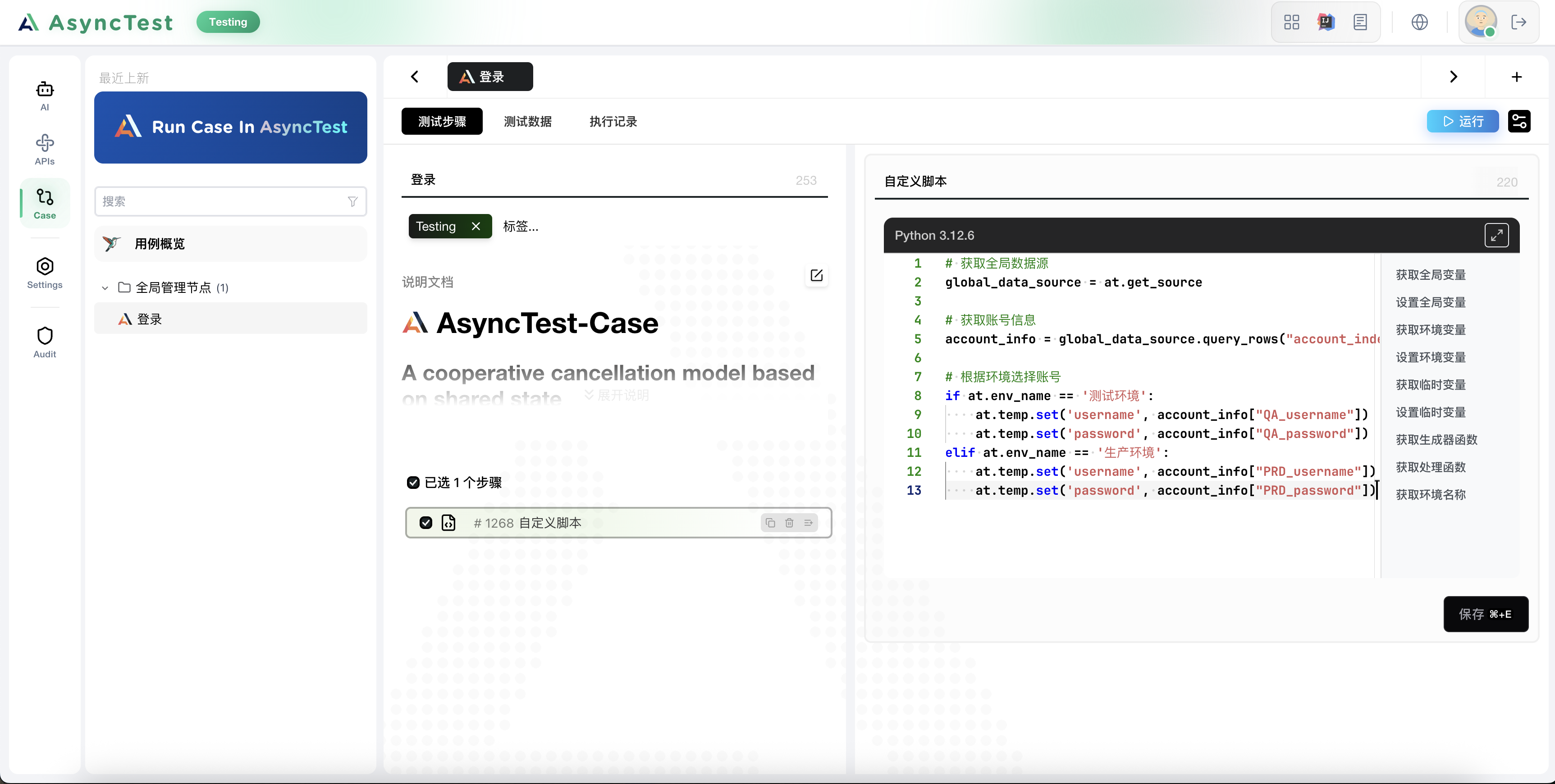Screen dimensions: 1555x784
Task: Open the APIs sidebar section
Action: pyautogui.click(x=45, y=149)
